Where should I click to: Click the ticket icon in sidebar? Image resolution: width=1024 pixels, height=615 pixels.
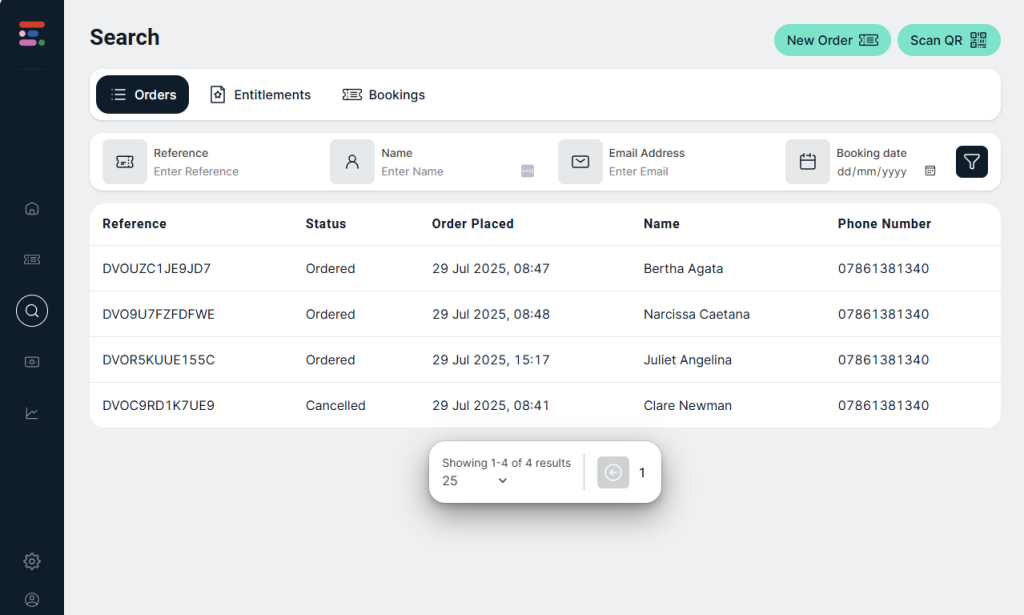tap(32, 259)
